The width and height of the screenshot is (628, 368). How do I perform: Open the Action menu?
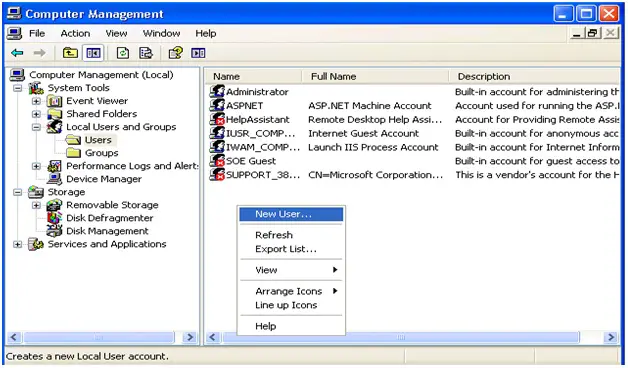click(75, 33)
